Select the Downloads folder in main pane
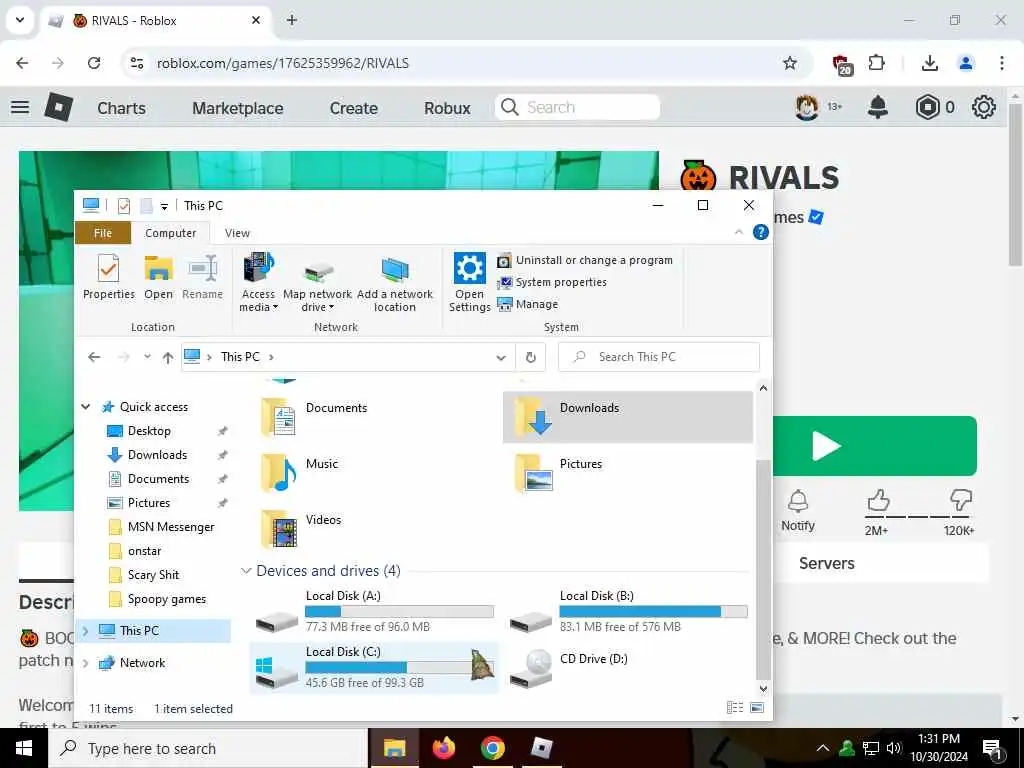 point(627,417)
